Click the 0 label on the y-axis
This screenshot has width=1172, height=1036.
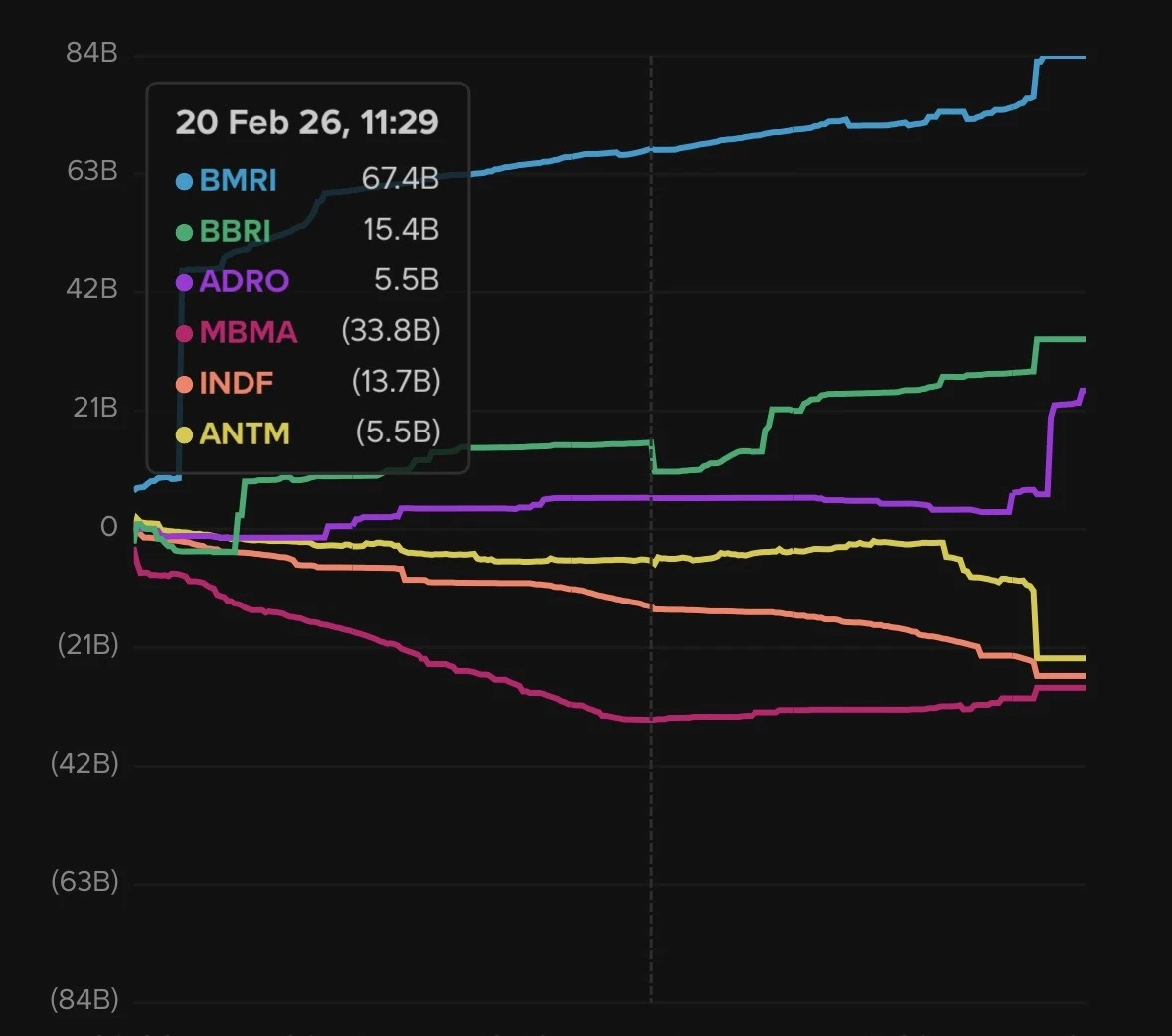point(108,527)
